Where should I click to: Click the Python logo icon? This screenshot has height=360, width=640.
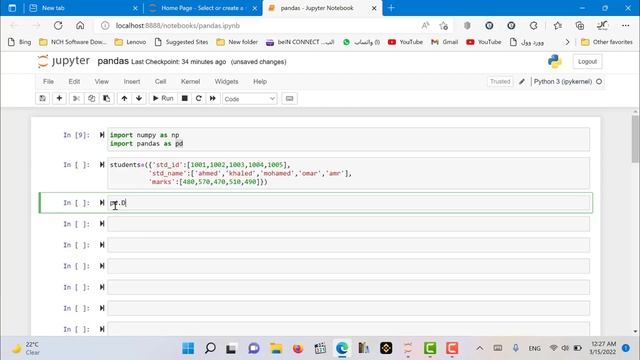(555, 61)
